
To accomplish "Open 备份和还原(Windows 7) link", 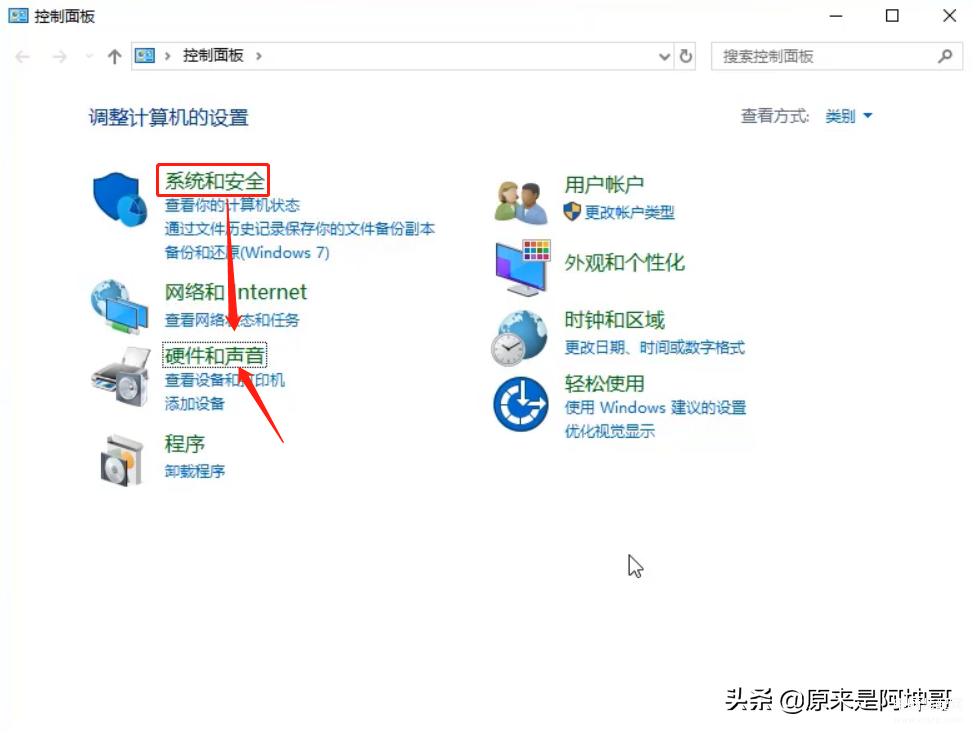I will click(x=247, y=253).
